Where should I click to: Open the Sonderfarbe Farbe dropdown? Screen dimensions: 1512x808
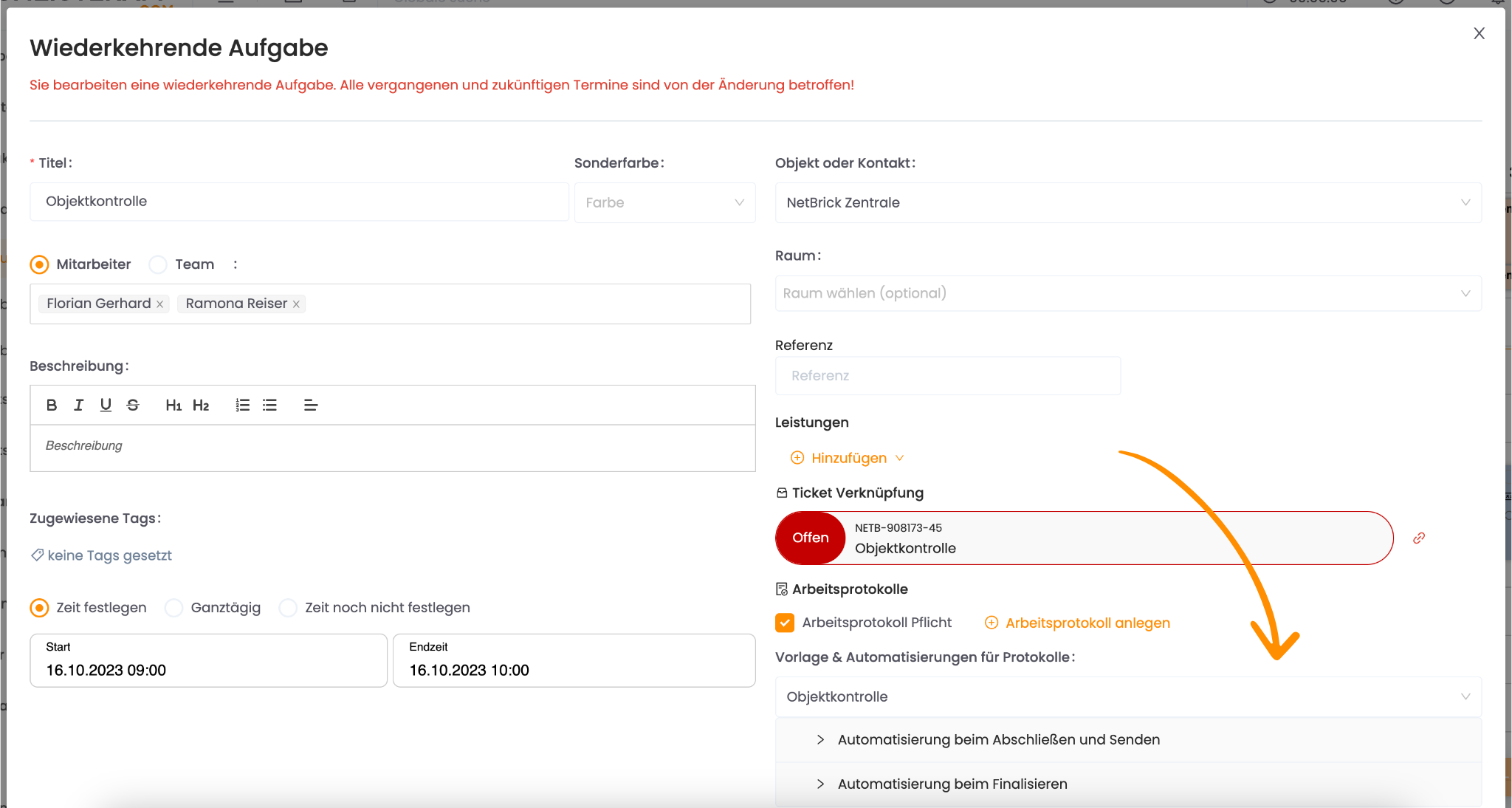point(664,202)
